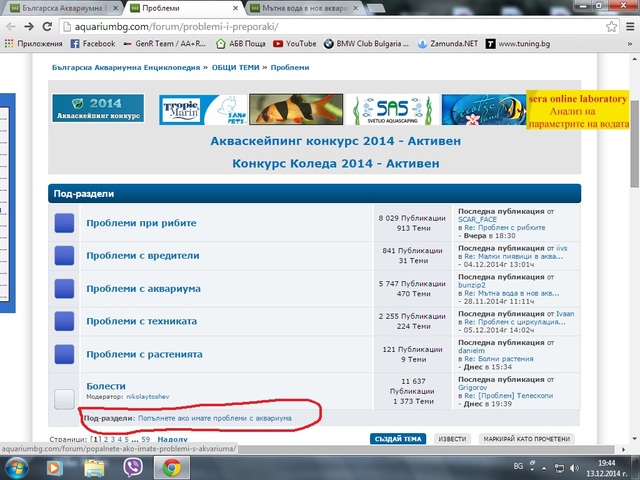The width and height of the screenshot is (640, 480).
Task: Click the МАРКИРАЙ КАТО ПРОЧЕТЕНИ button
Action: [529, 439]
